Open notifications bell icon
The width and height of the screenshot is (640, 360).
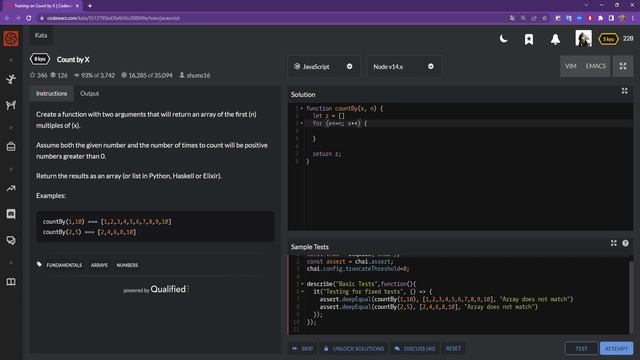(555, 39)
